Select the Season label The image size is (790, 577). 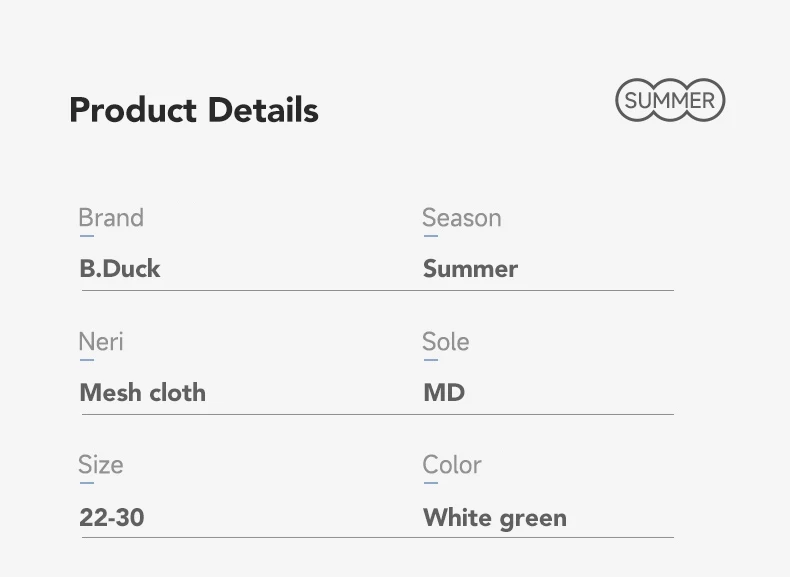(462, 218)
